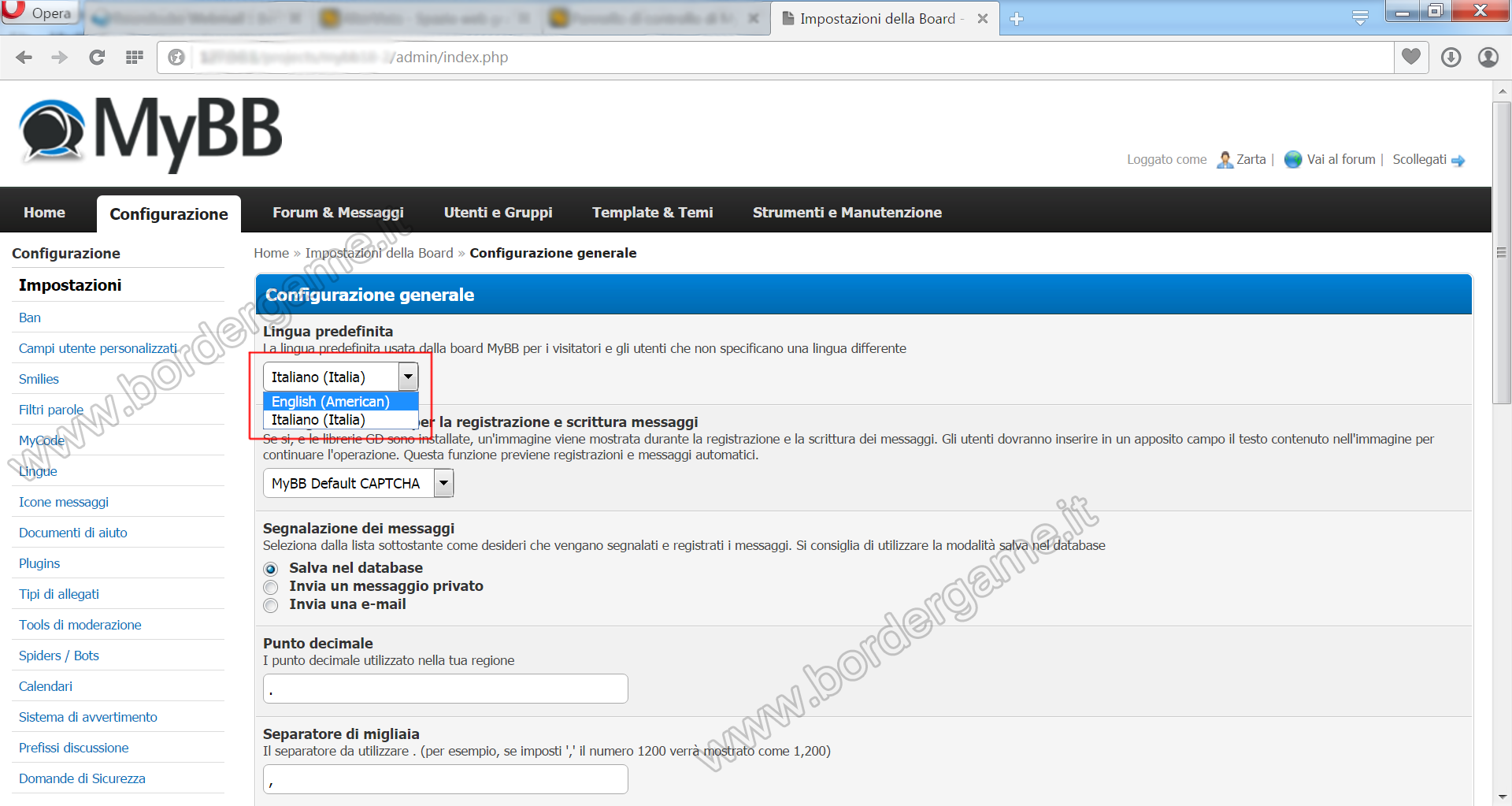This screenshot has width=1512, height=806.
Task: Switch to Utenti e Gruppi tab
Action: 498,212
